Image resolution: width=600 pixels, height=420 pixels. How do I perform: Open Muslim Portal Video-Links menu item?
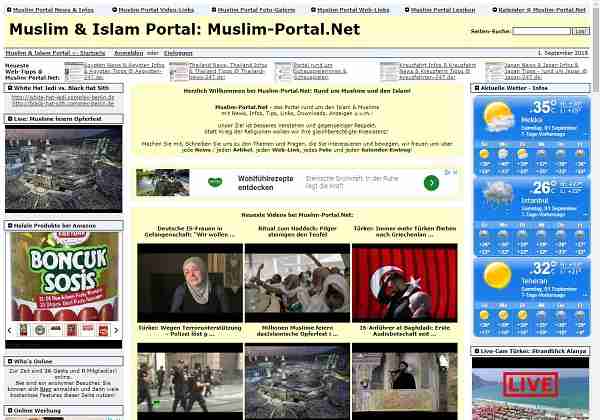point(156,10)
